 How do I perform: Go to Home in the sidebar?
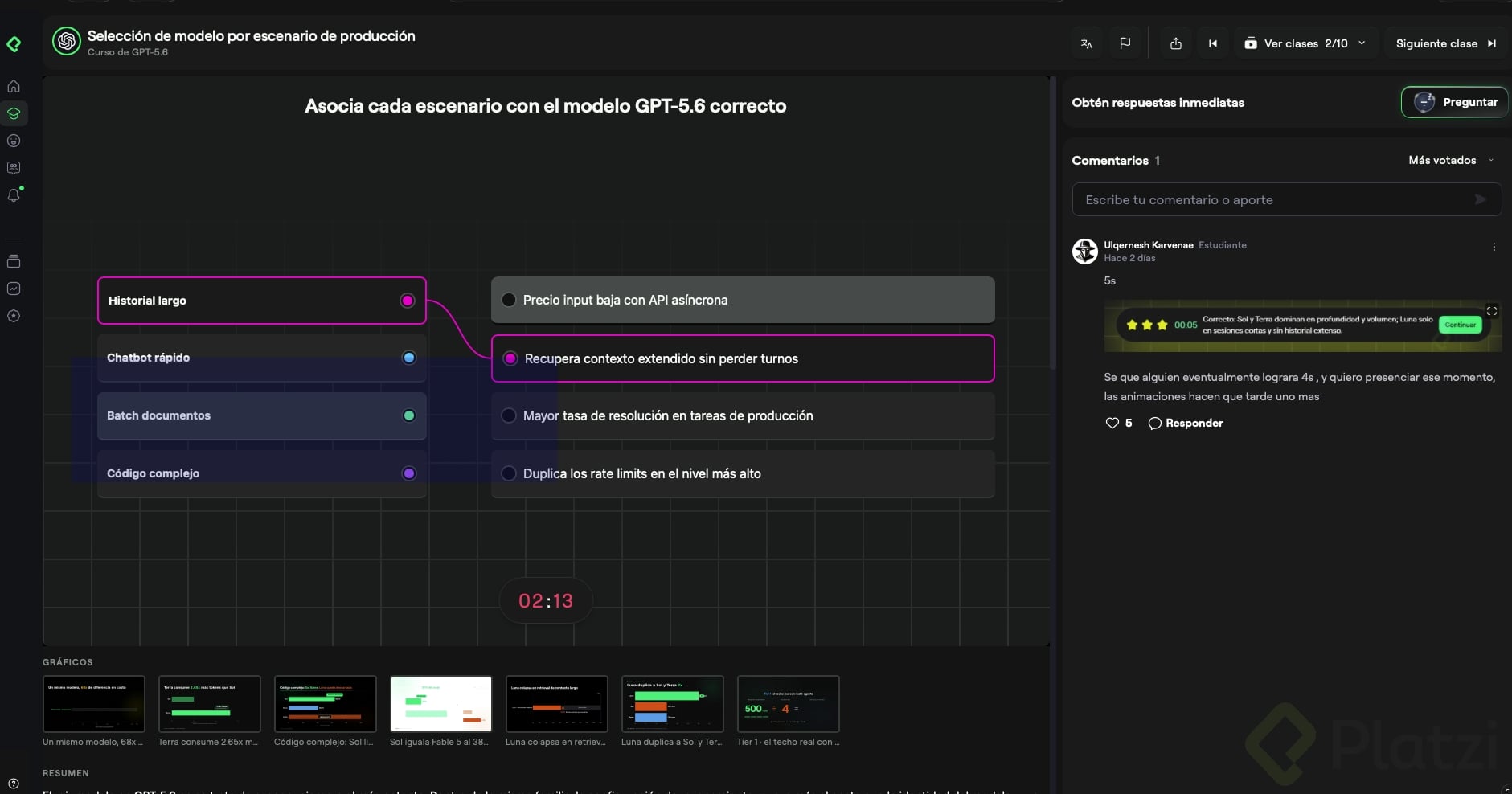[14, 86]
